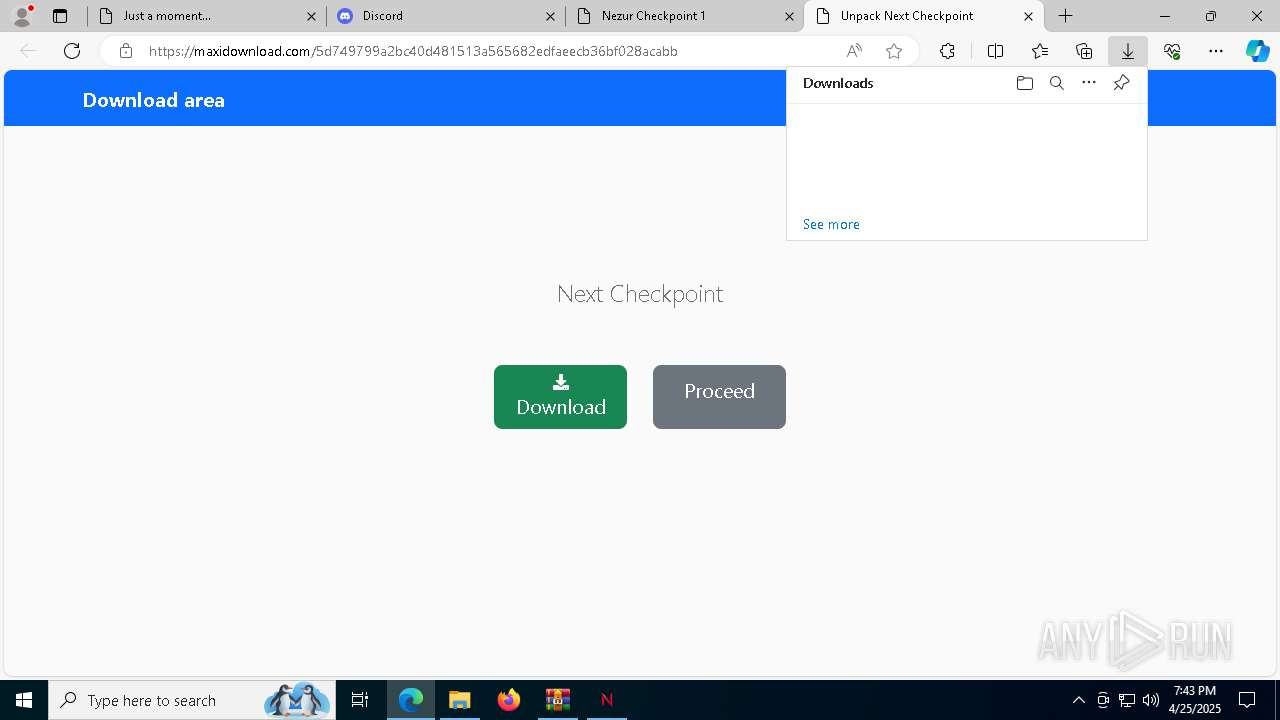Click the Downloads toolbar button
The width and height of the screenshot is (1280, 720).
tap(1127, 51)
